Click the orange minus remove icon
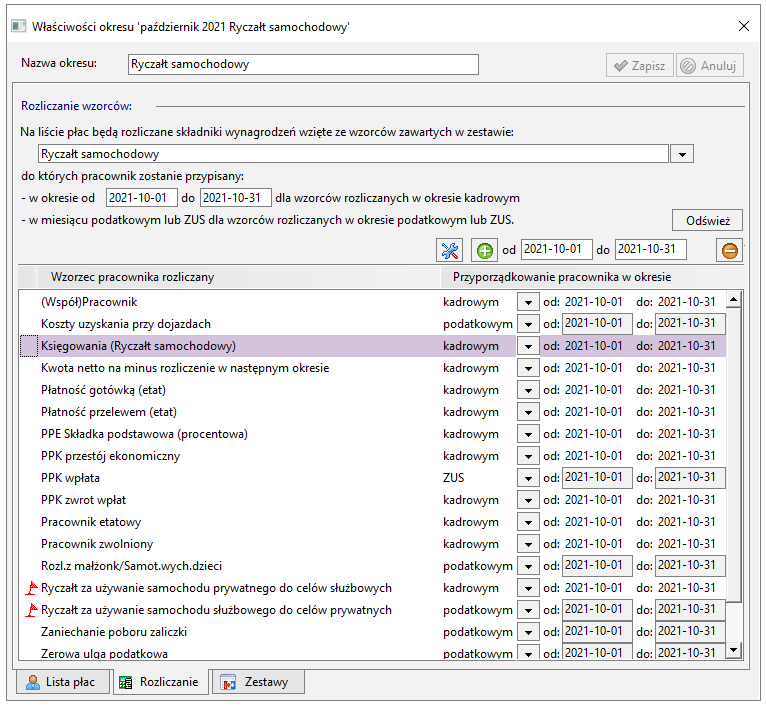The height and width of the screenshot is (707, 766). point(729,251)
